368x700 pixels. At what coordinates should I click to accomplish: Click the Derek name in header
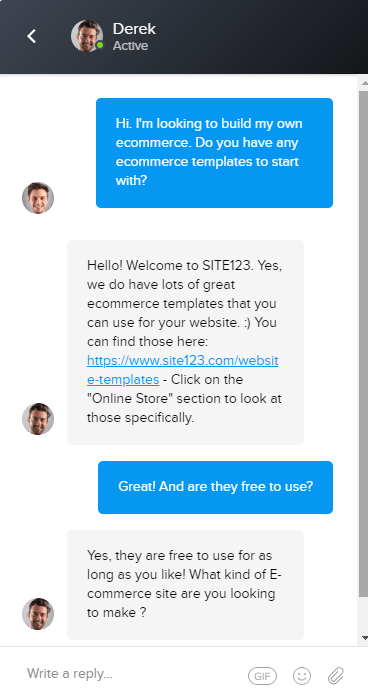(134, 29)
